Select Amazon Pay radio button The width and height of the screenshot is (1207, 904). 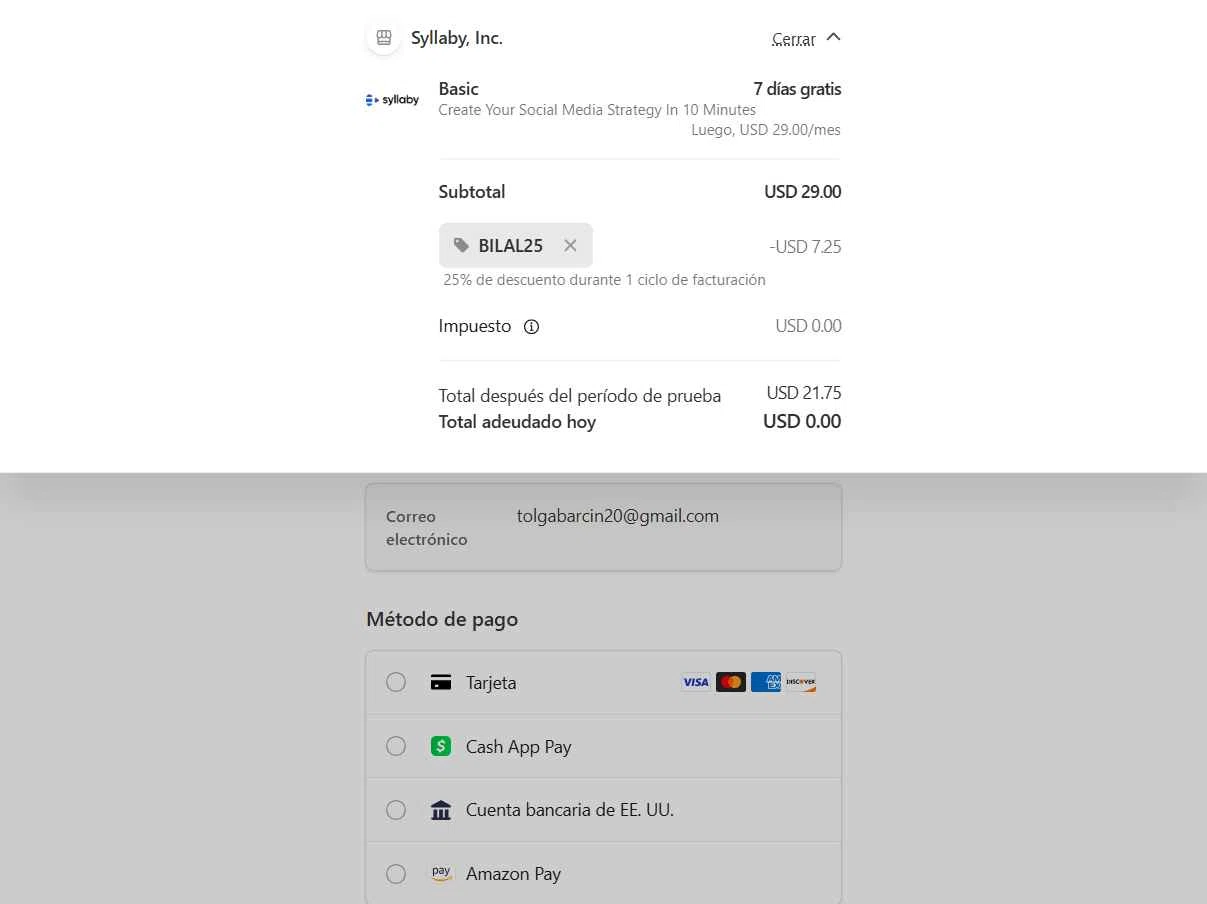tap(396, 874)
